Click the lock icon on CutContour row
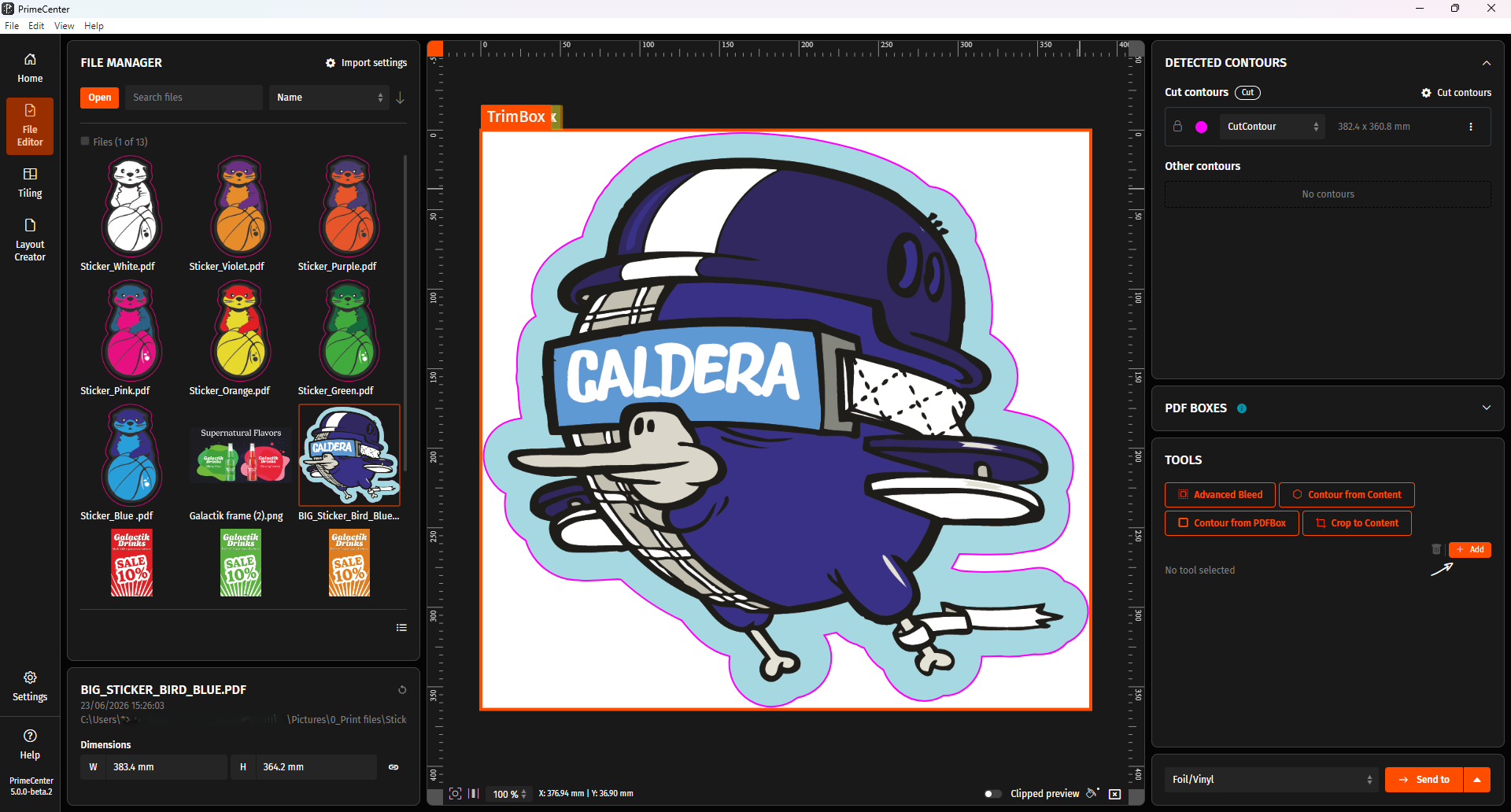 (x=1178, y=127)
